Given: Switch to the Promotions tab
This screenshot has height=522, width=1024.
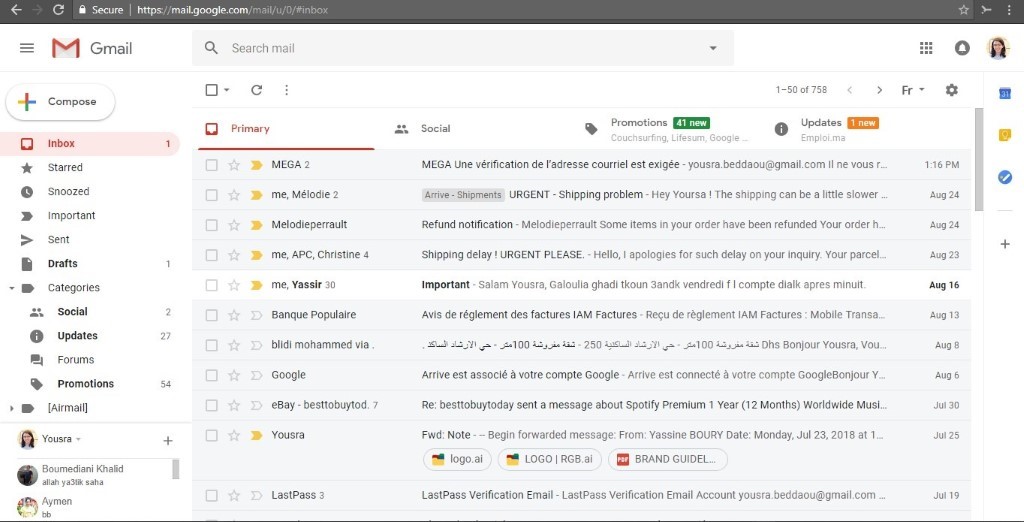Looking at the screenshot, I should click(x=638, y=123).
